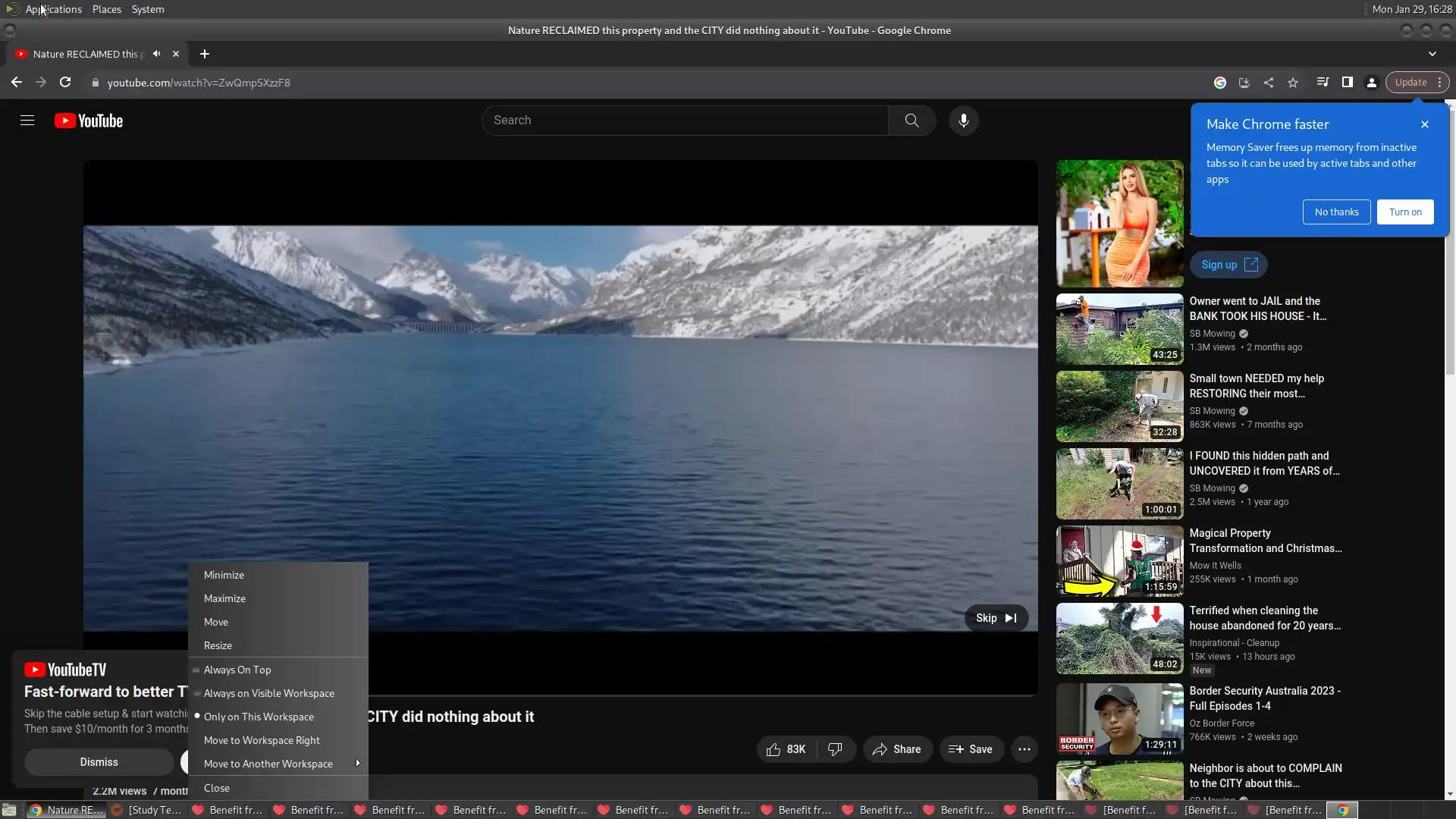Select Only on This Workspace radio
Viewport: 1456px width, 819px height.
(x=259, y=717)
